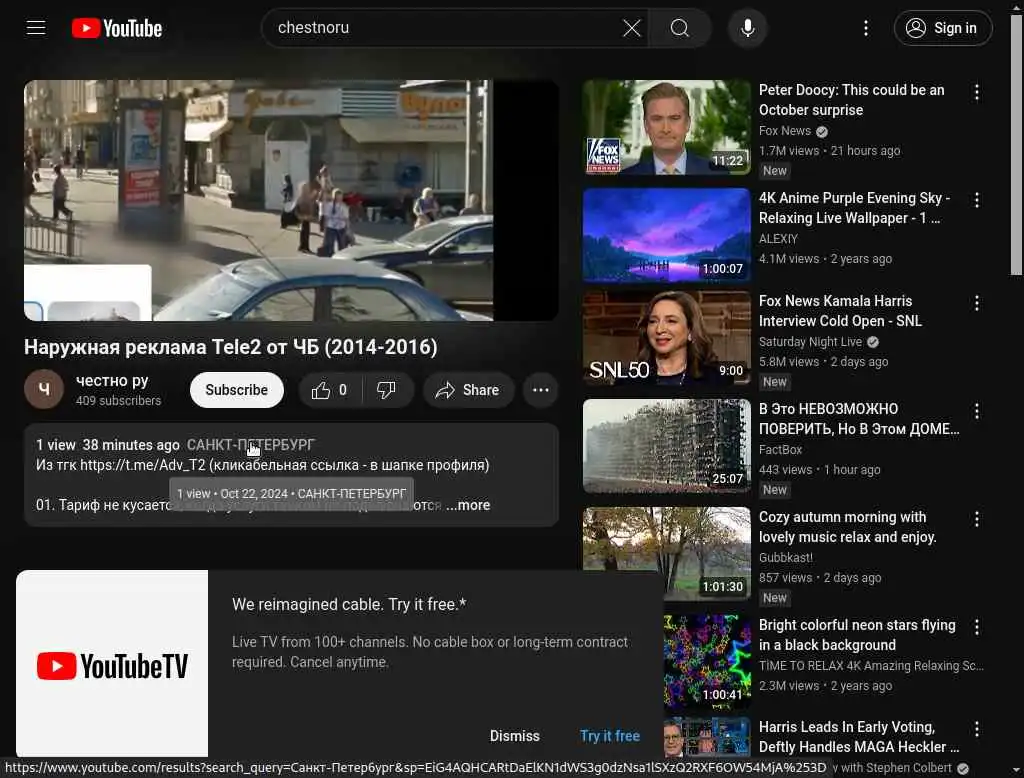Clear the search query with X
This screenshot has height=778, width=1024.
[x=632, y=28]
